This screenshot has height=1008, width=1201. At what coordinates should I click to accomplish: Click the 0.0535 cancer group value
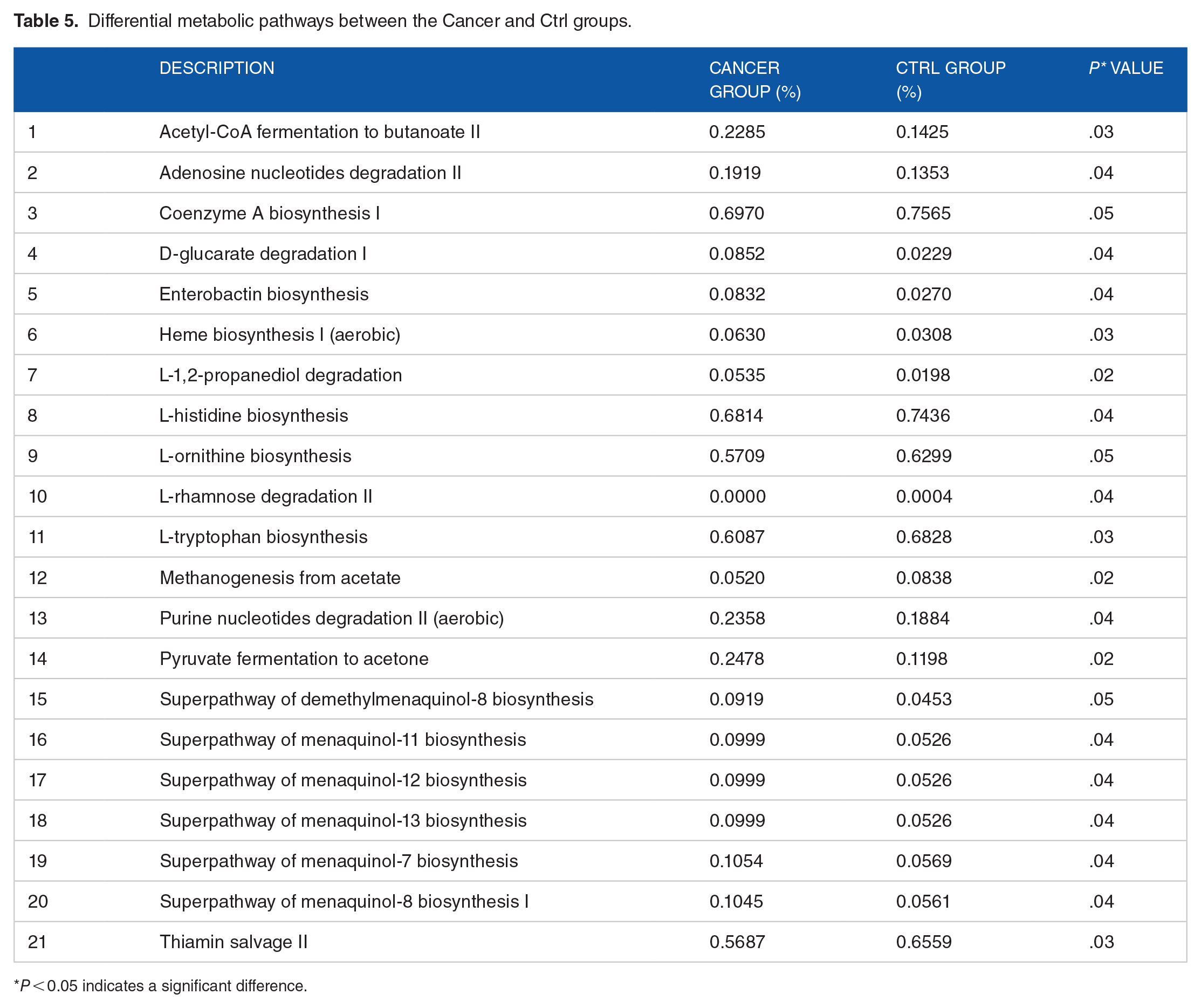pyautogui.click(x=737, y=375)
